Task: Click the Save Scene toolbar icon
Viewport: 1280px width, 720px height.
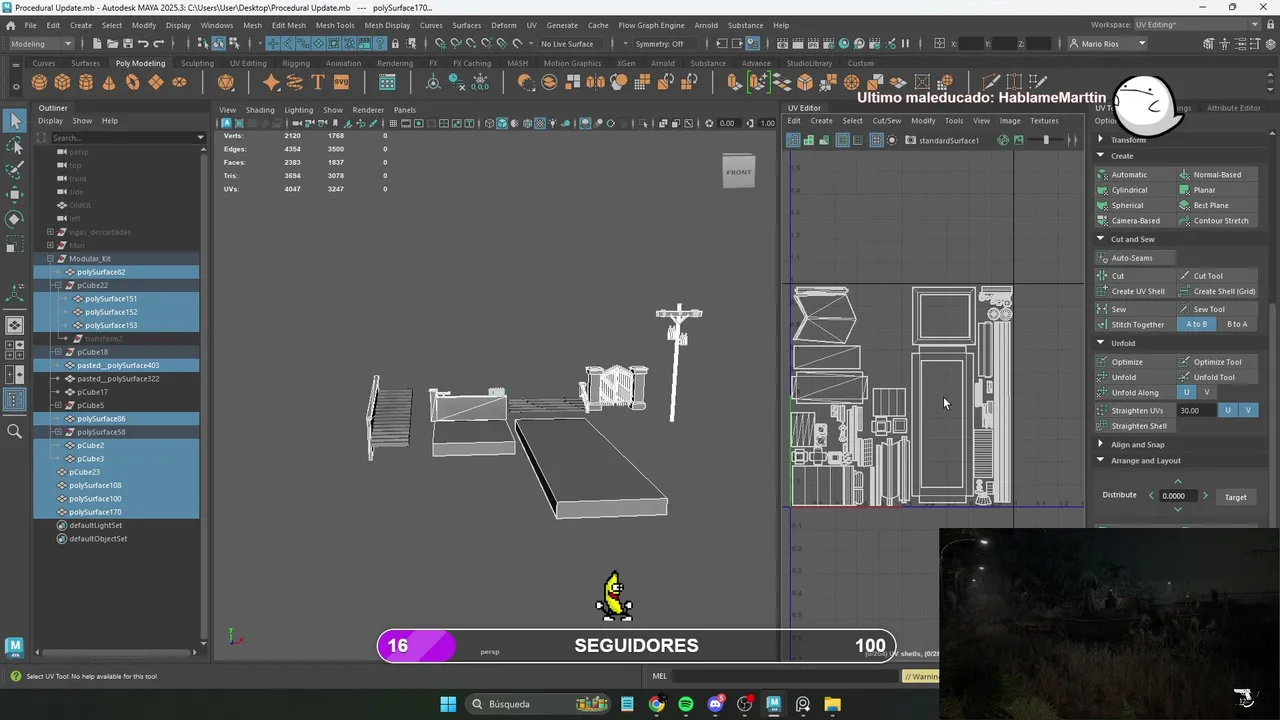Action: point(127,43)
